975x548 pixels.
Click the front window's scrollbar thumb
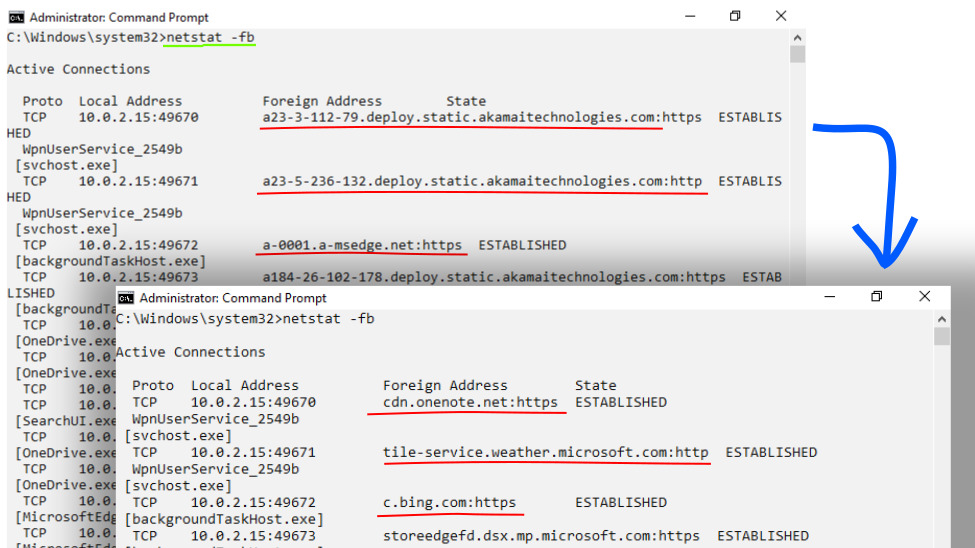tap(942, 337)
